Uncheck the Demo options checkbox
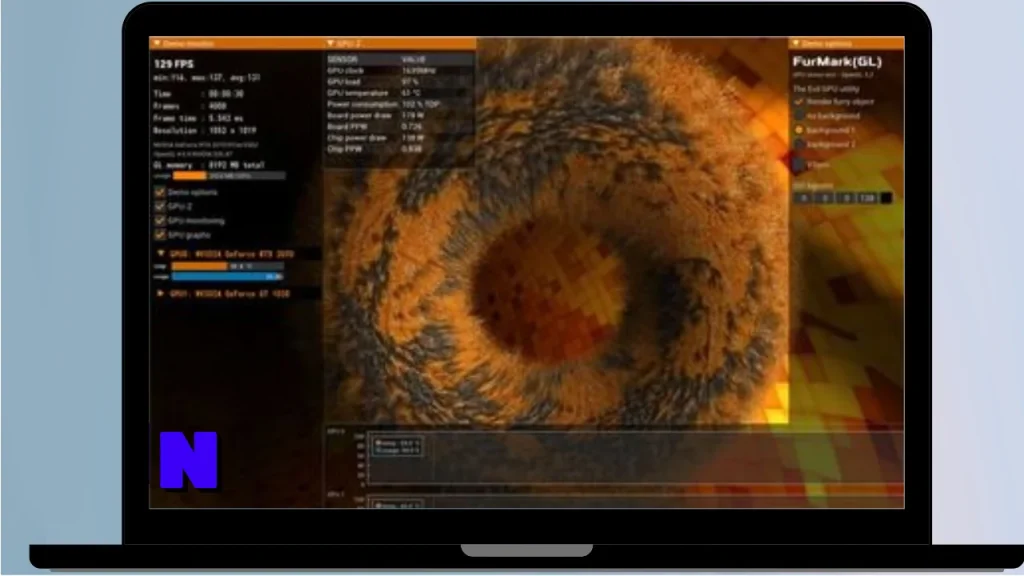The height and width of the screenshot is (576, 1024). (x=160, y=192)
